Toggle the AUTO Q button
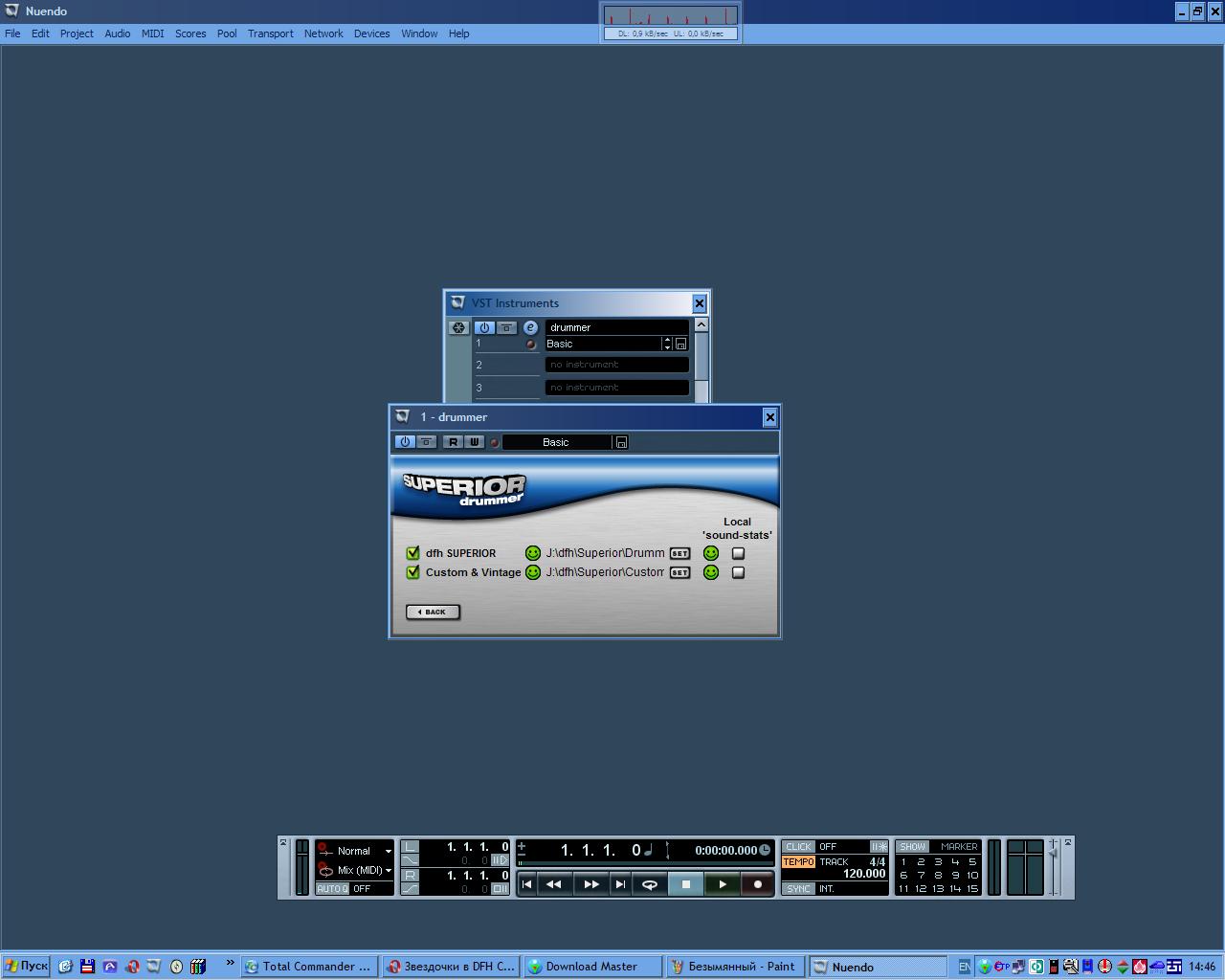1225x980 pixels. point(332,889)
